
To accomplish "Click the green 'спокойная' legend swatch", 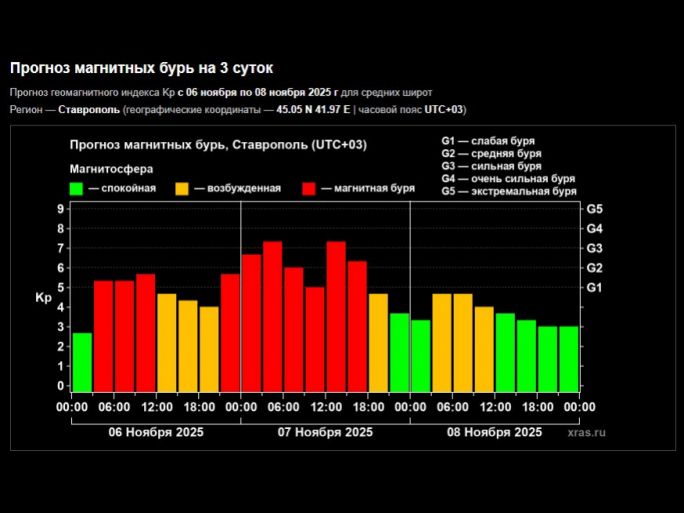I will 76,188.
